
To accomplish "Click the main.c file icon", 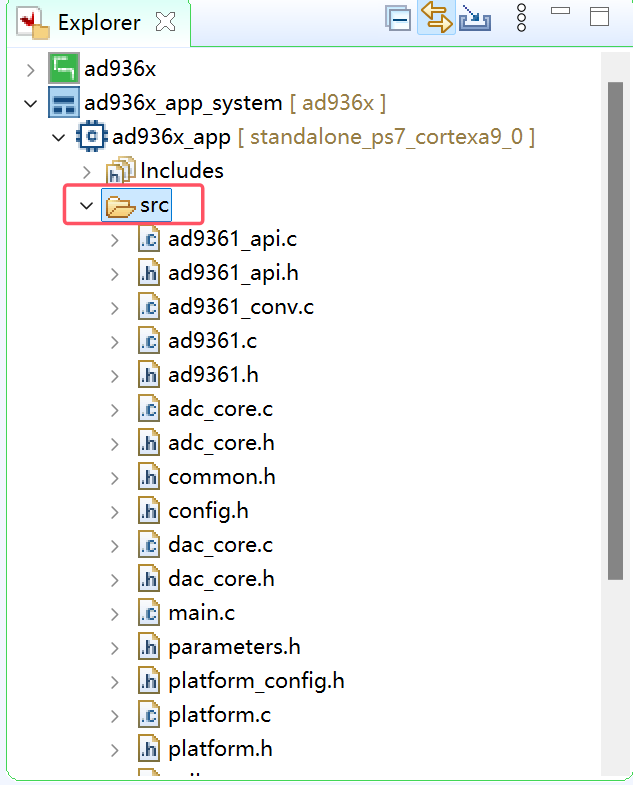I will pos(149,614).
